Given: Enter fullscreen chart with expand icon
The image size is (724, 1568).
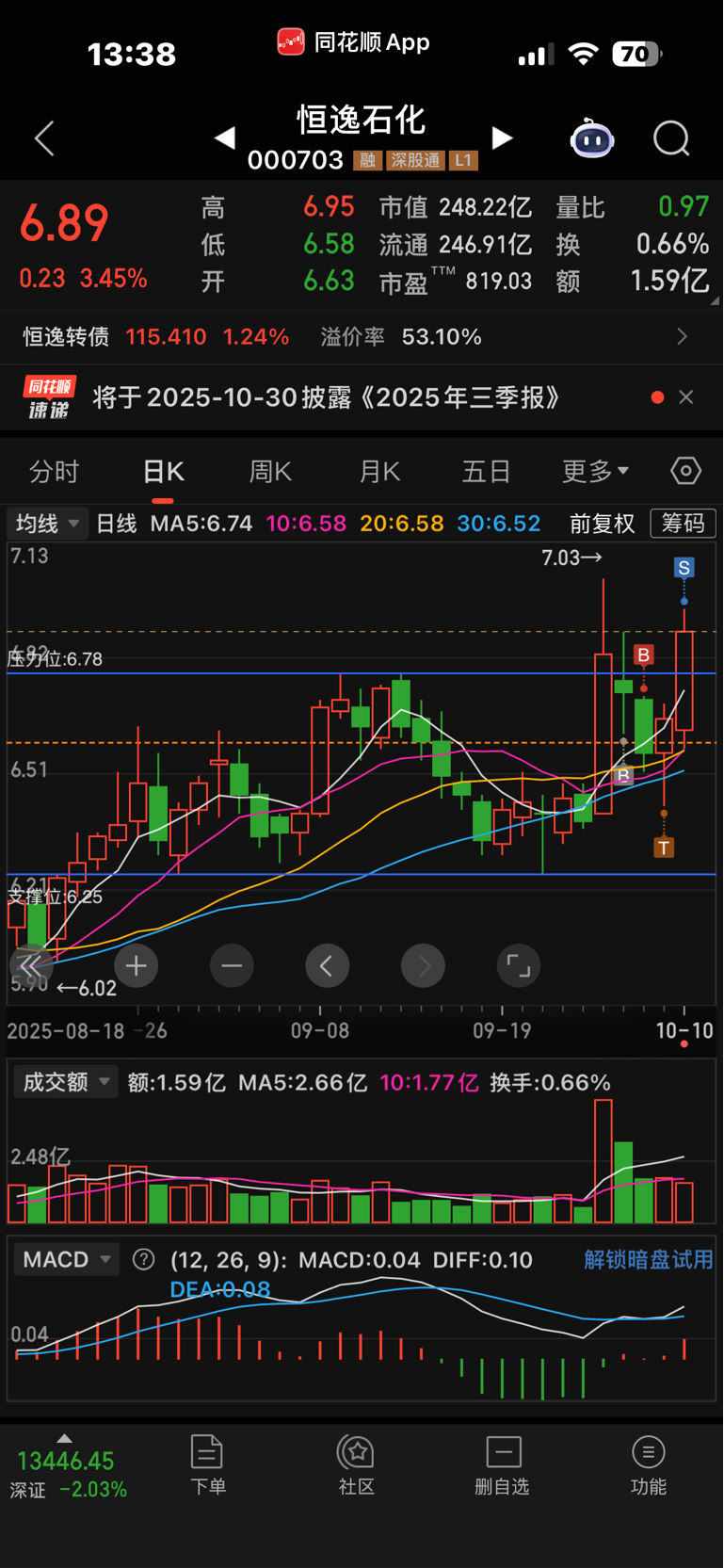Looking at the screenshot, I should pos(519,965).
